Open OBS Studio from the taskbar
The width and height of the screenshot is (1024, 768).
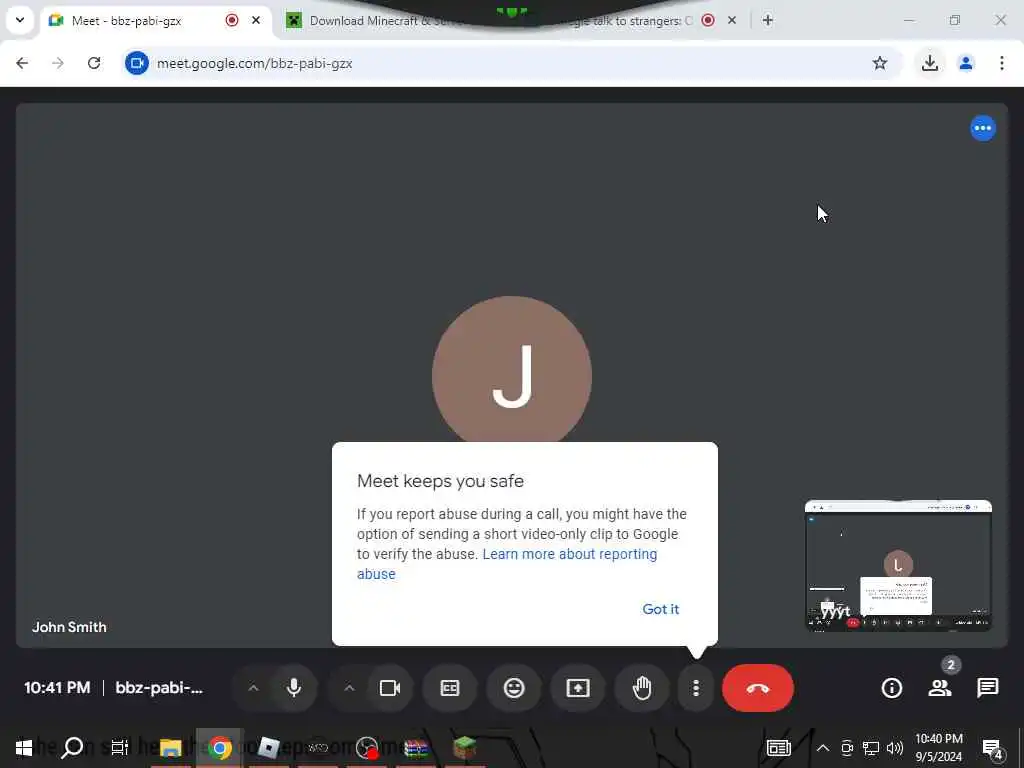pos(367,748)
